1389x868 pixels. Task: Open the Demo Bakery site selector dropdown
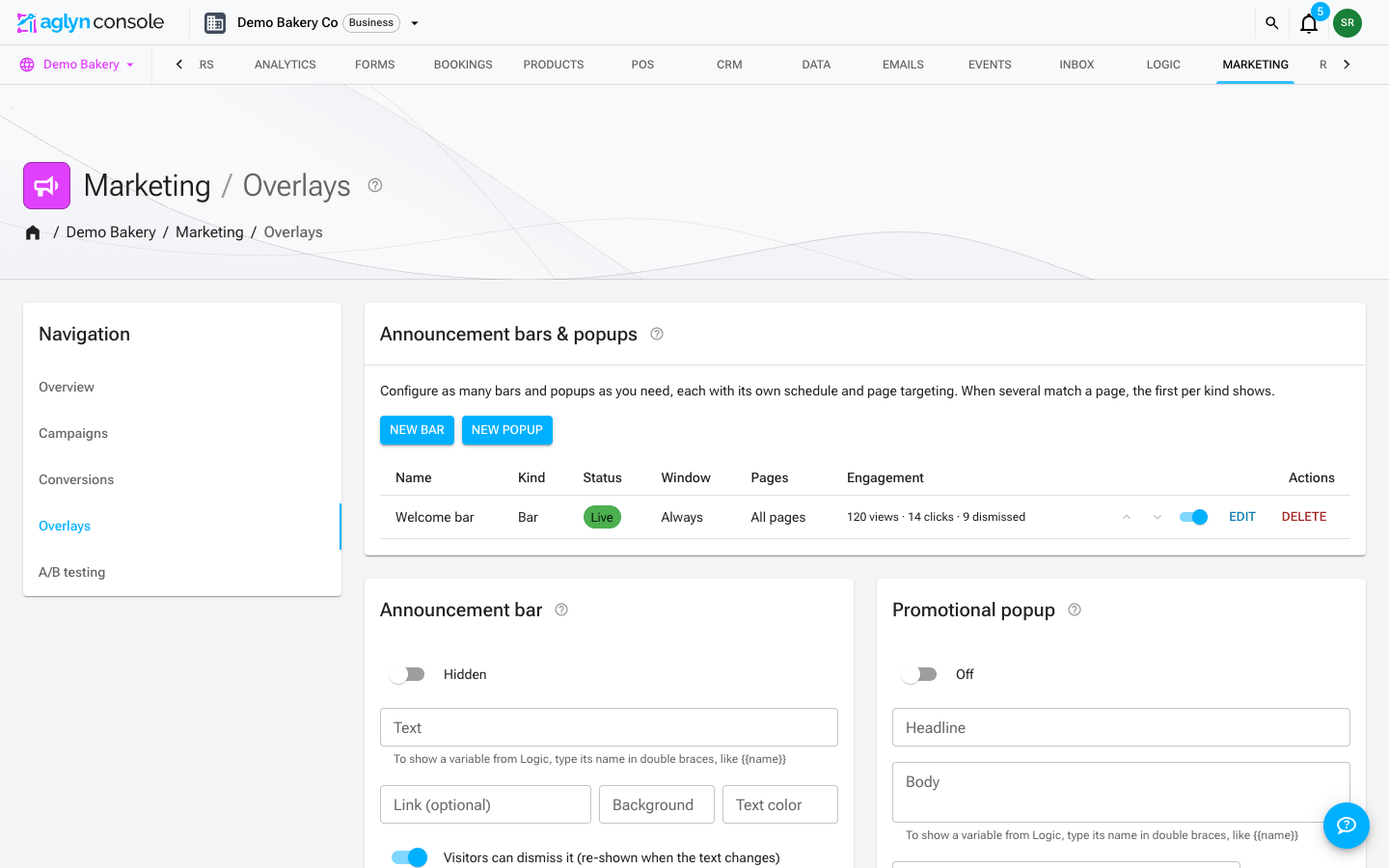(x=77, y=65)
